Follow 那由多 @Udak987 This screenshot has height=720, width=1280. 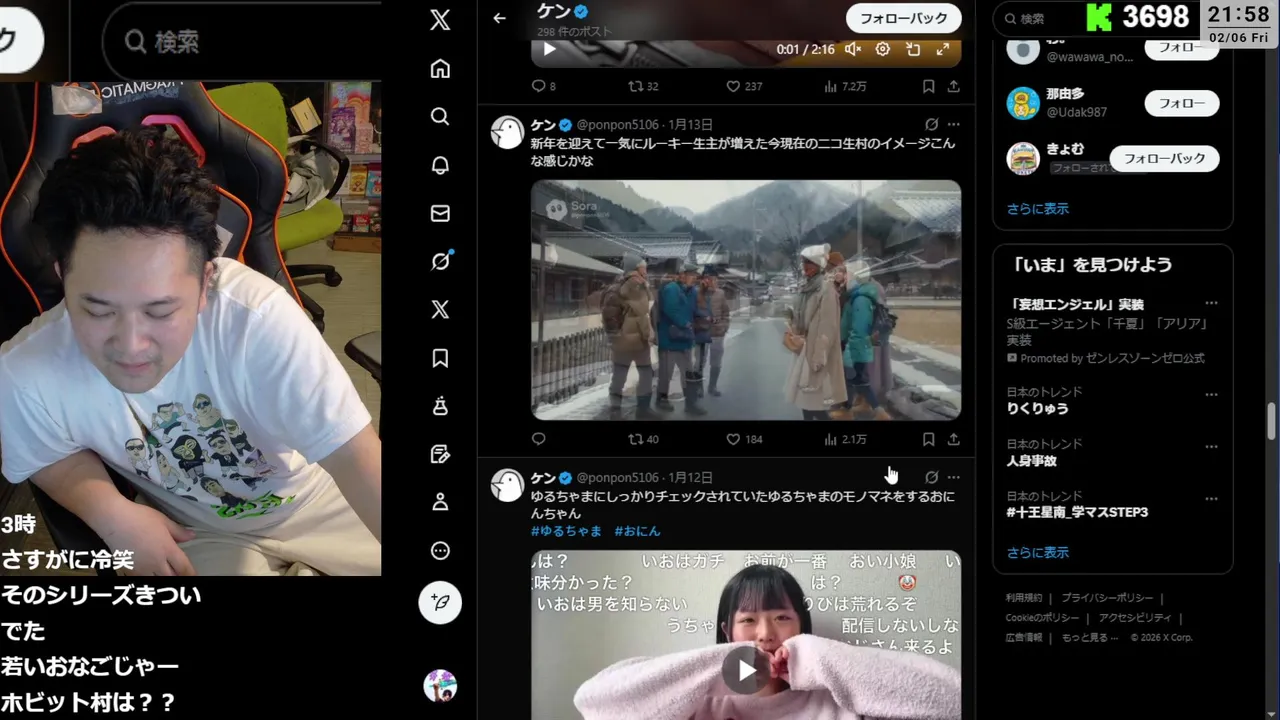click(x=1182, y=103)
